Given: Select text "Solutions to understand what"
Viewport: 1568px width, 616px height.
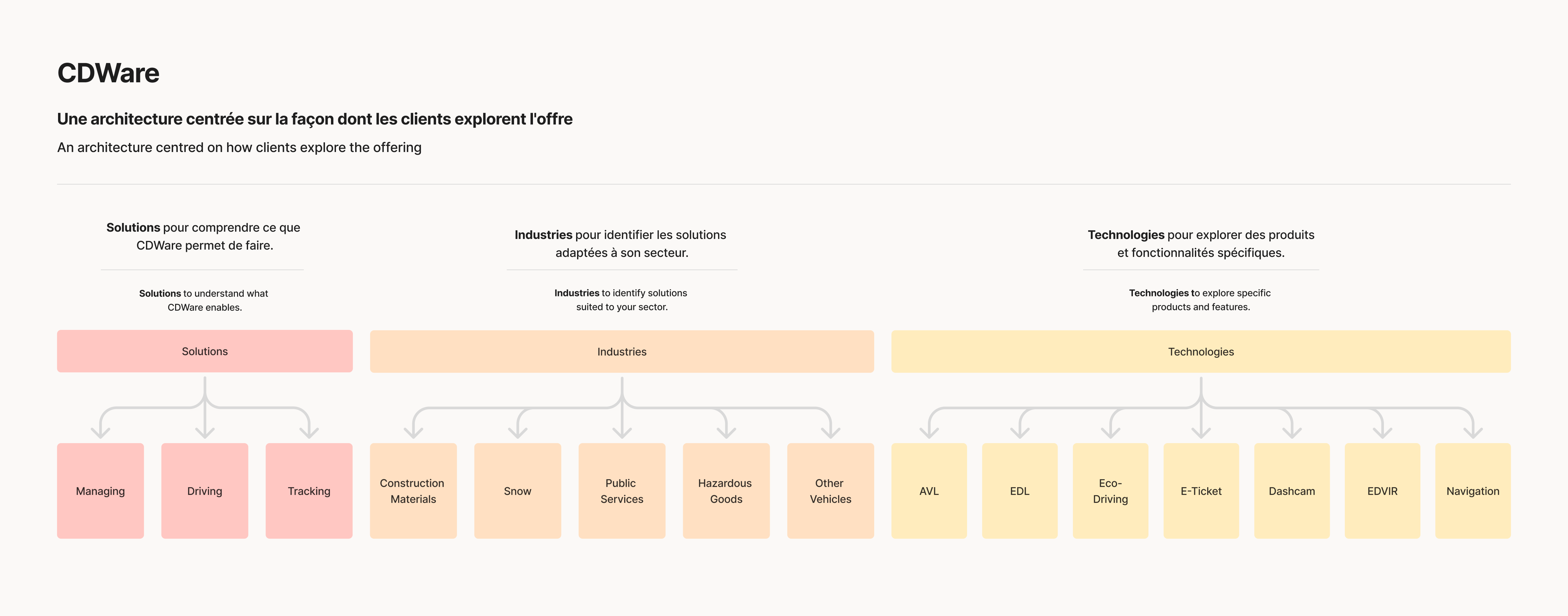Looking at the screenshot, I should (x=203, y=293).
